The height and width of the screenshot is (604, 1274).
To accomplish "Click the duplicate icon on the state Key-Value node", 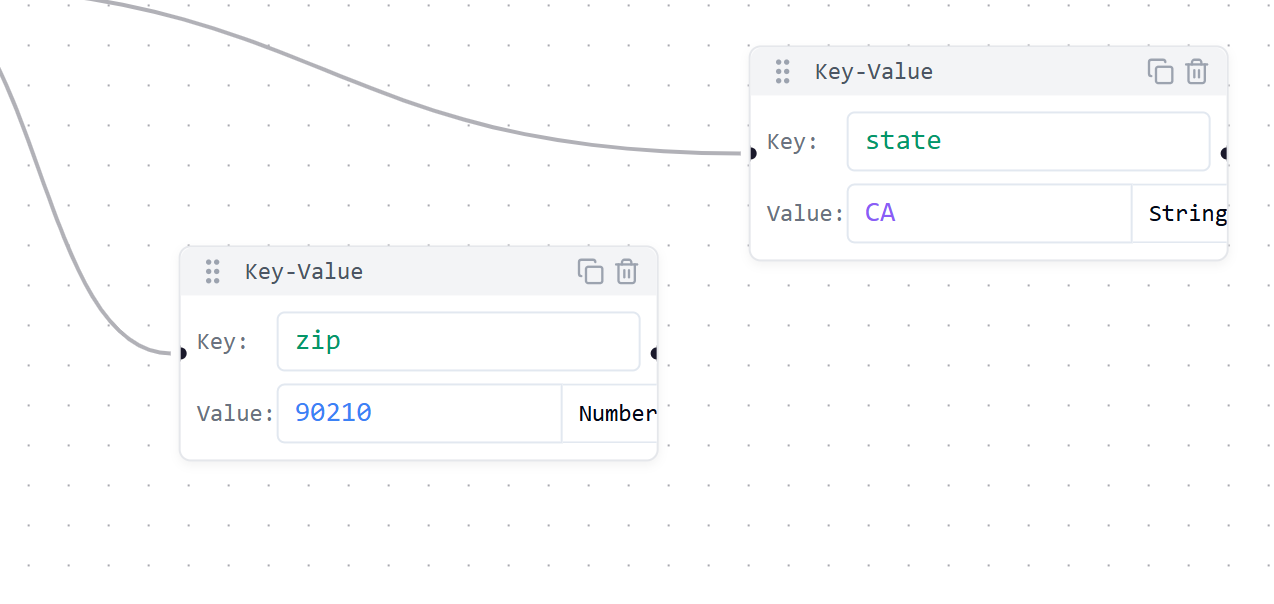I will pyautogui.click(x=1160, y=71).
